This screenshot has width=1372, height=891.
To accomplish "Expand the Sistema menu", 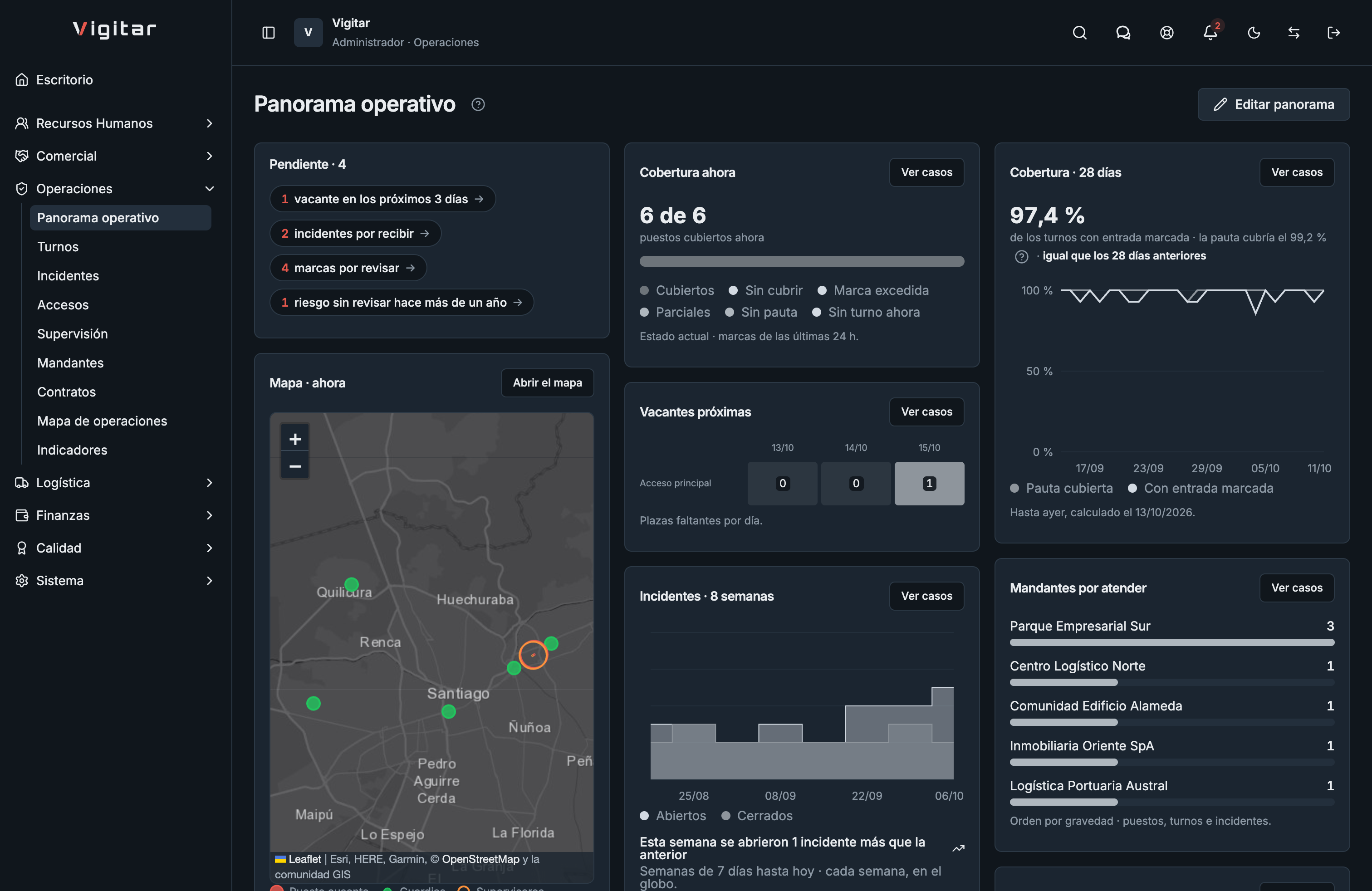I will [115, 580].
